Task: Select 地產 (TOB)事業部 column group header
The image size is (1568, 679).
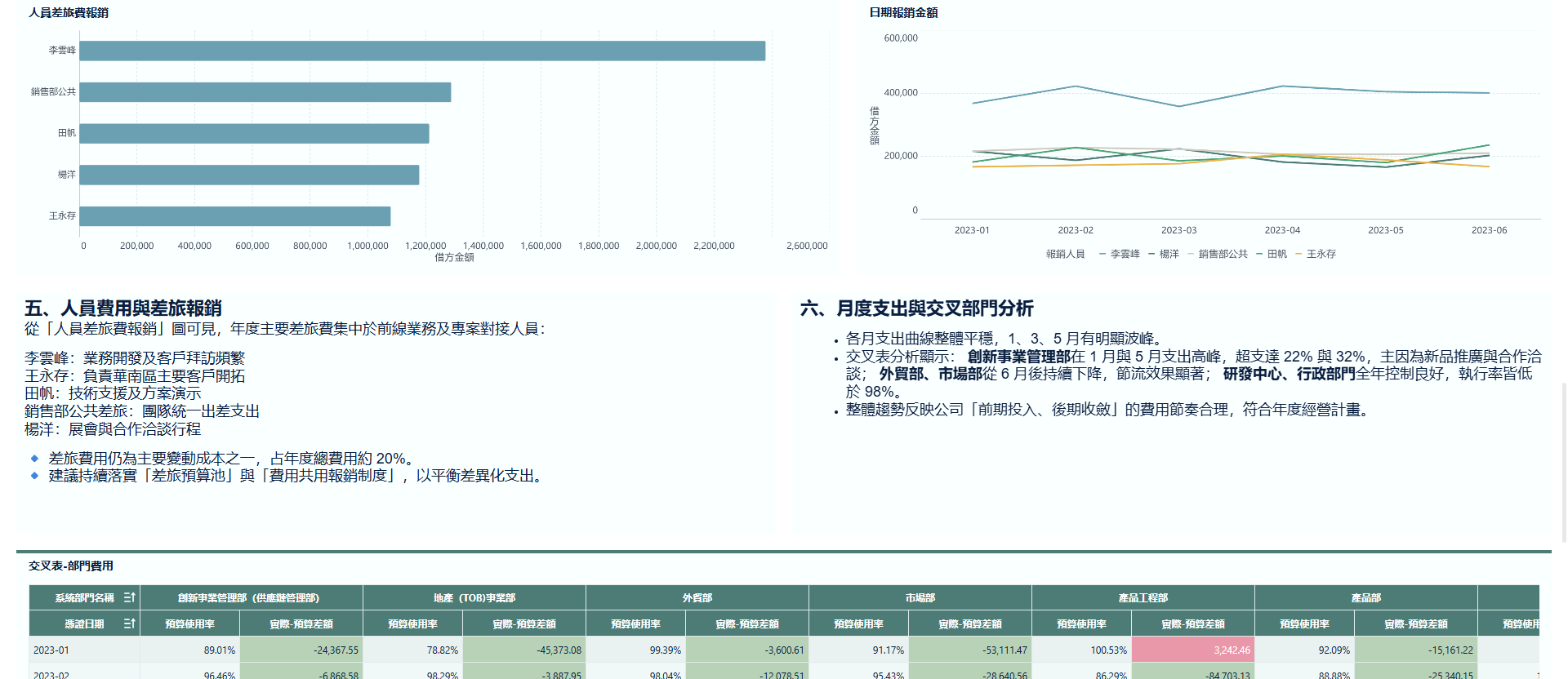Action: (x=474, y=597)
